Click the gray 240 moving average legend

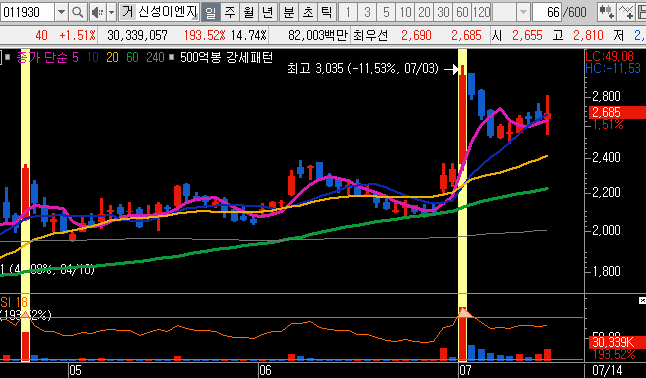pos(155,57)
